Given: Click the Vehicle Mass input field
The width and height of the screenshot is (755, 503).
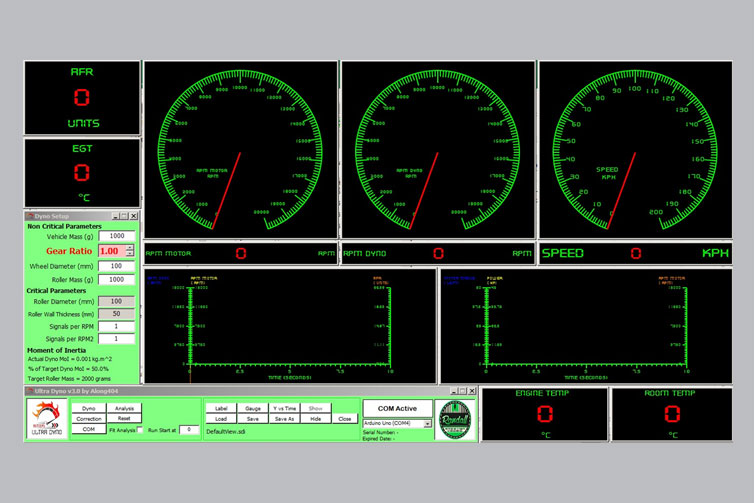Looking at the screenshot, I should pyautogui.click(x=117, y=236).
